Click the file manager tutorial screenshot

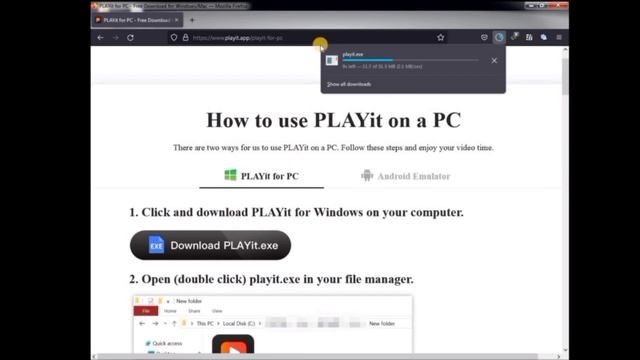[273, 324]
